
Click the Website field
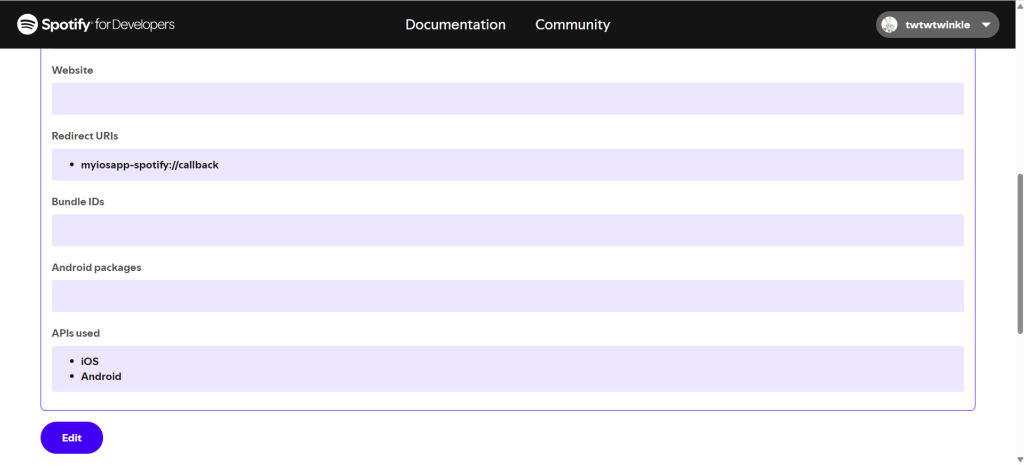508,99
